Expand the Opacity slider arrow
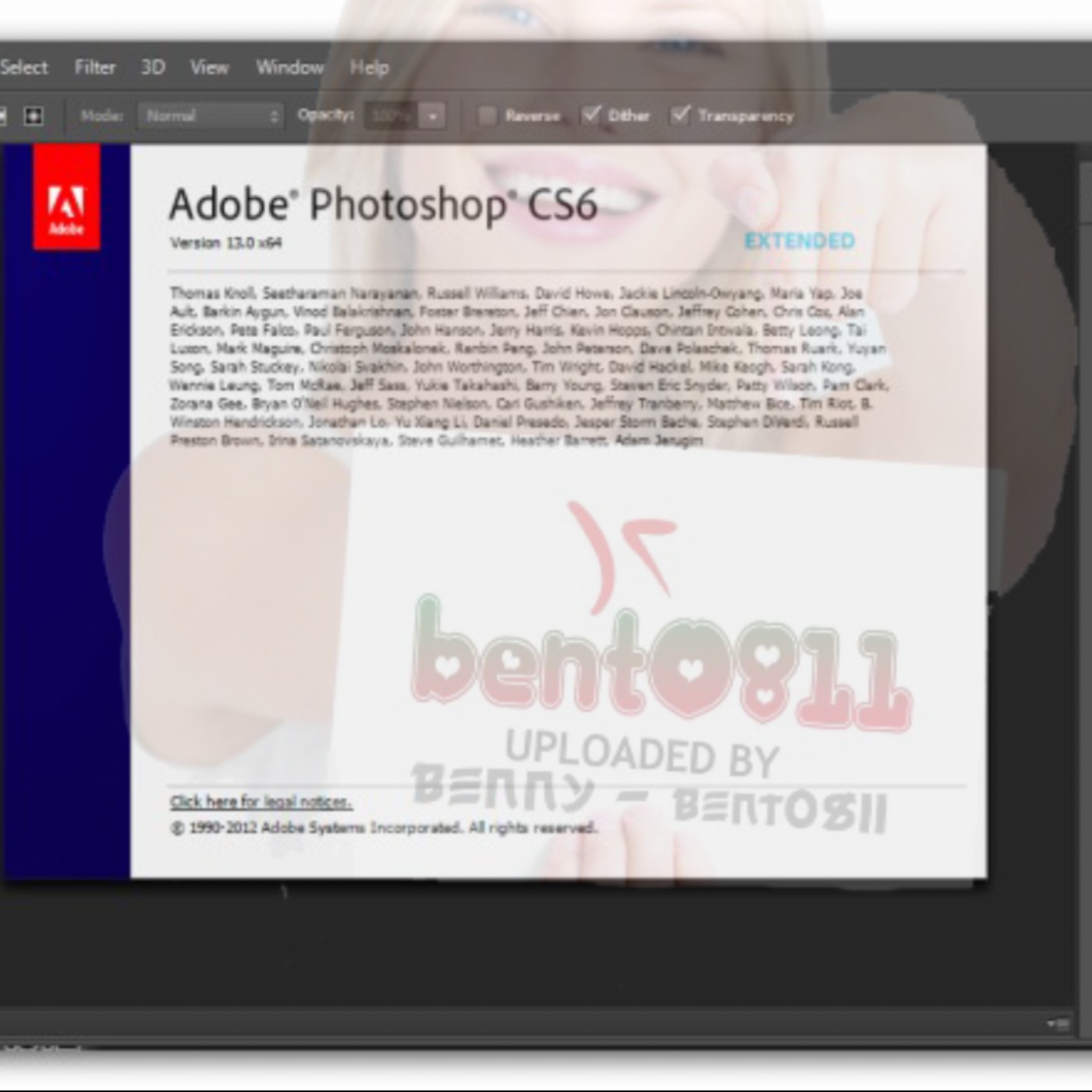1092x1092 pixels. [x=432, y=116]
